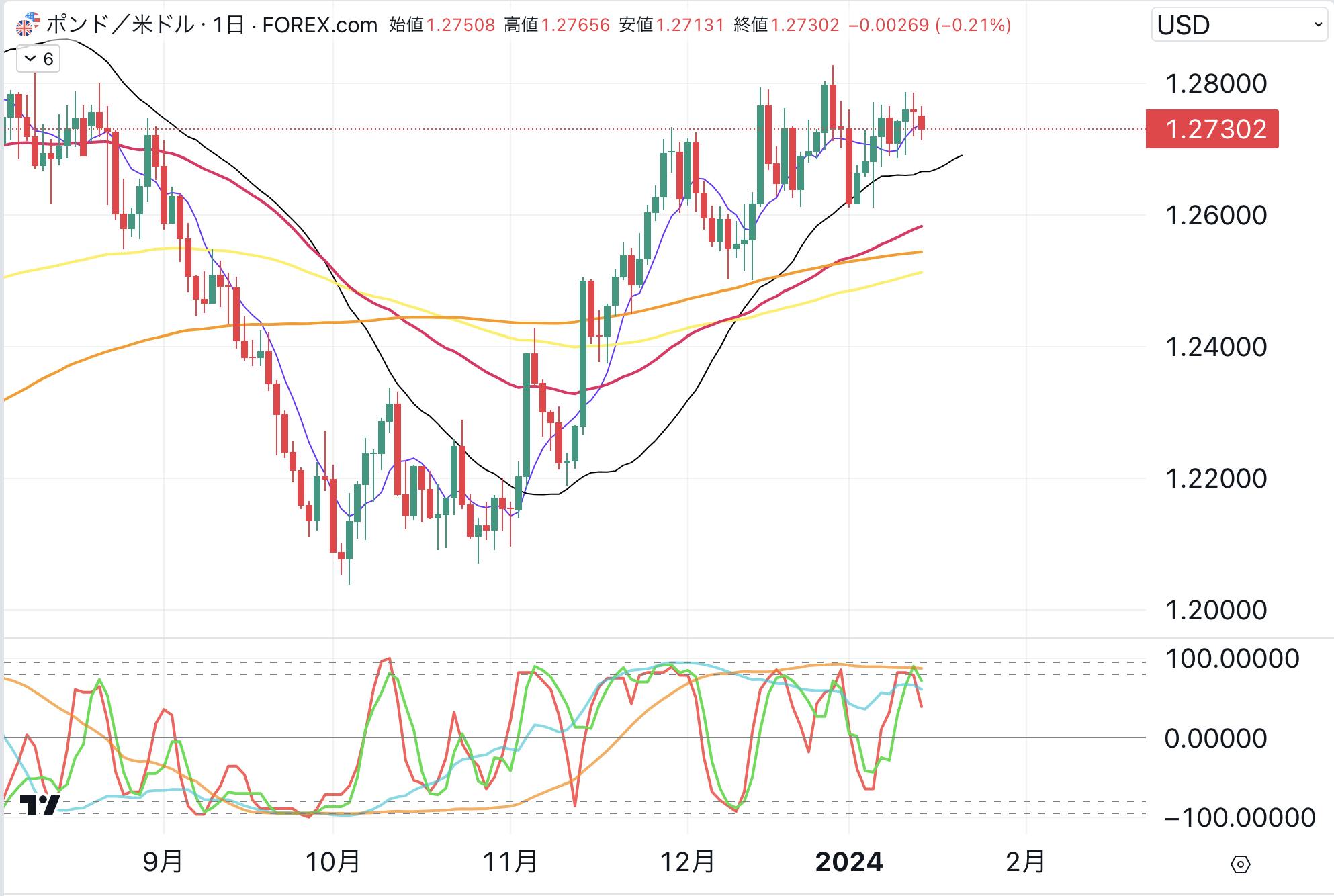
Task: Click the 1.20000 price scale label
Action: 1216,610
